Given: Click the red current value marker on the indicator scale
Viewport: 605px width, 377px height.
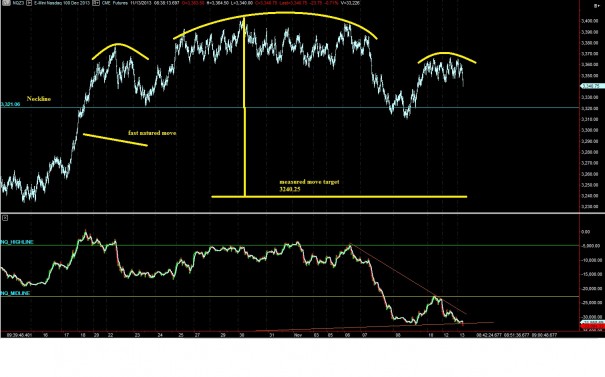Looking at the screenshot, I should [x=592, y=327].
